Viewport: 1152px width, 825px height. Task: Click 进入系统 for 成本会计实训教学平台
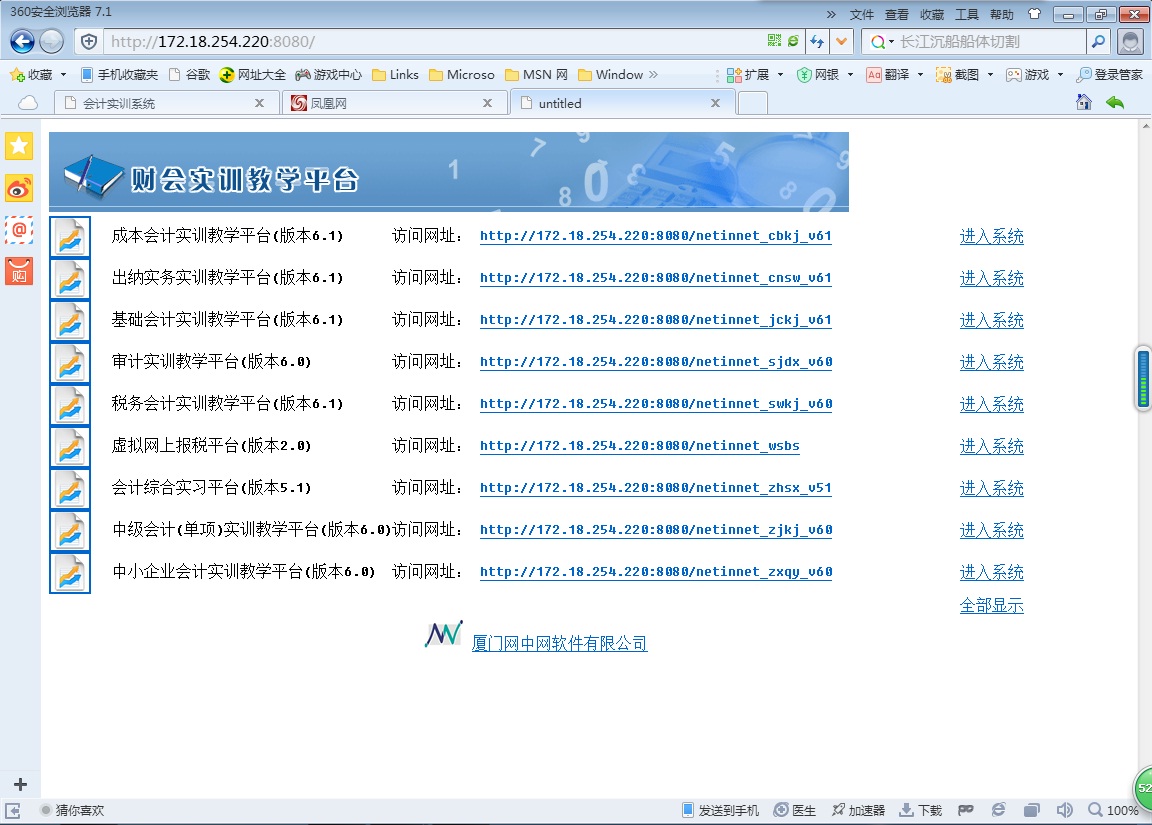(x=991, y=236)
